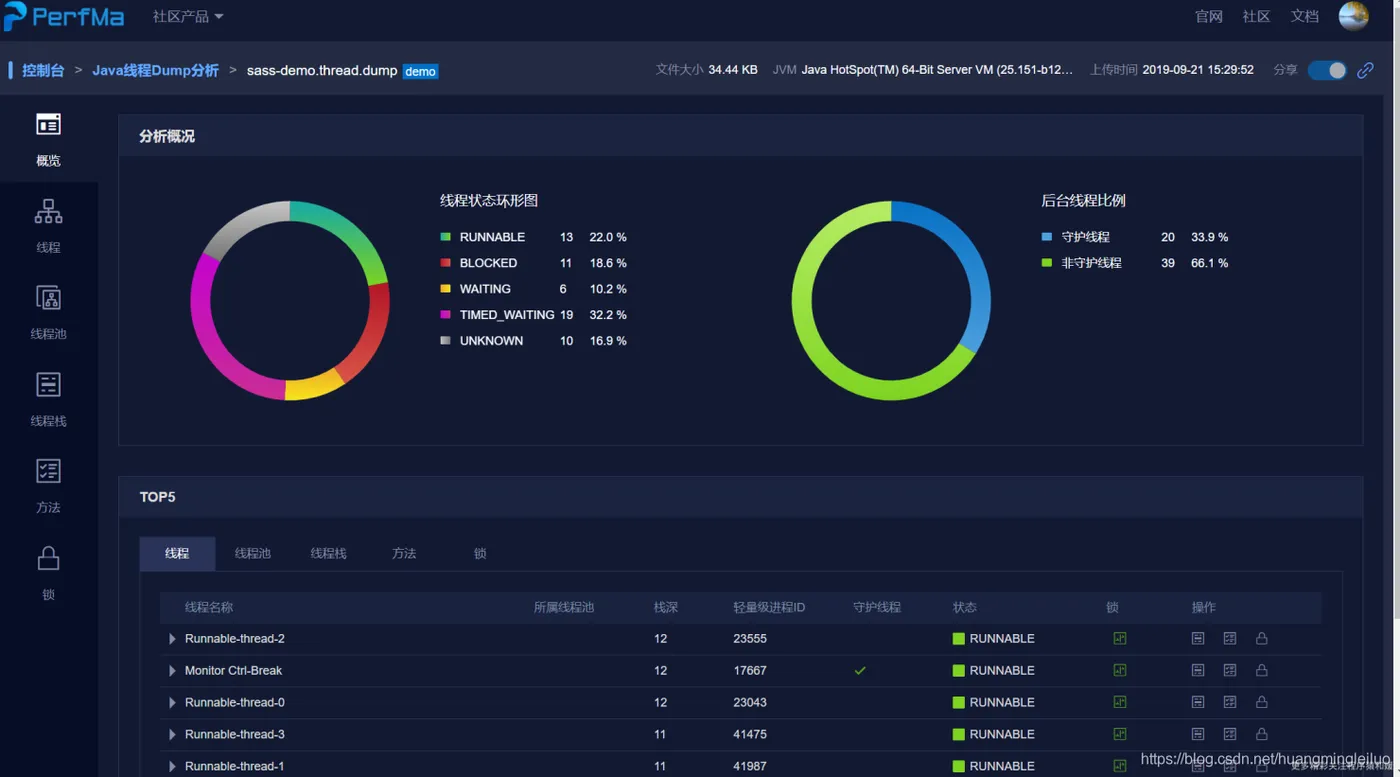The width and height of the screenshot is (1400, 777).
Task: Expand the Runnable-thread-2 row
Action: (x=172, y=638)
